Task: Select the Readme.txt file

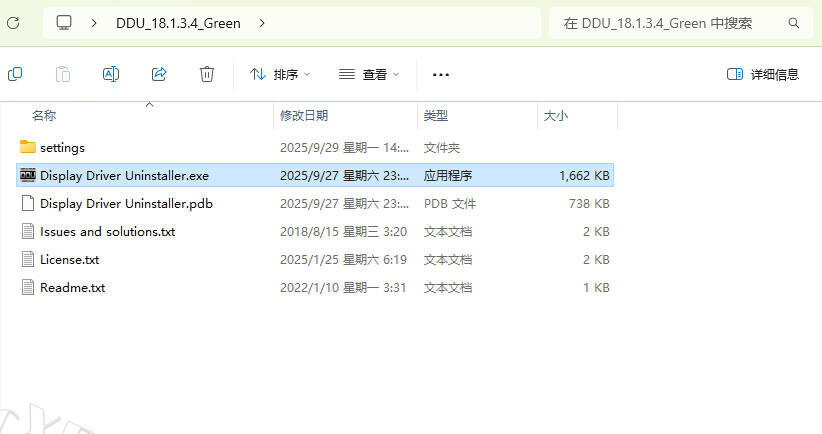Action: [72, 287]
